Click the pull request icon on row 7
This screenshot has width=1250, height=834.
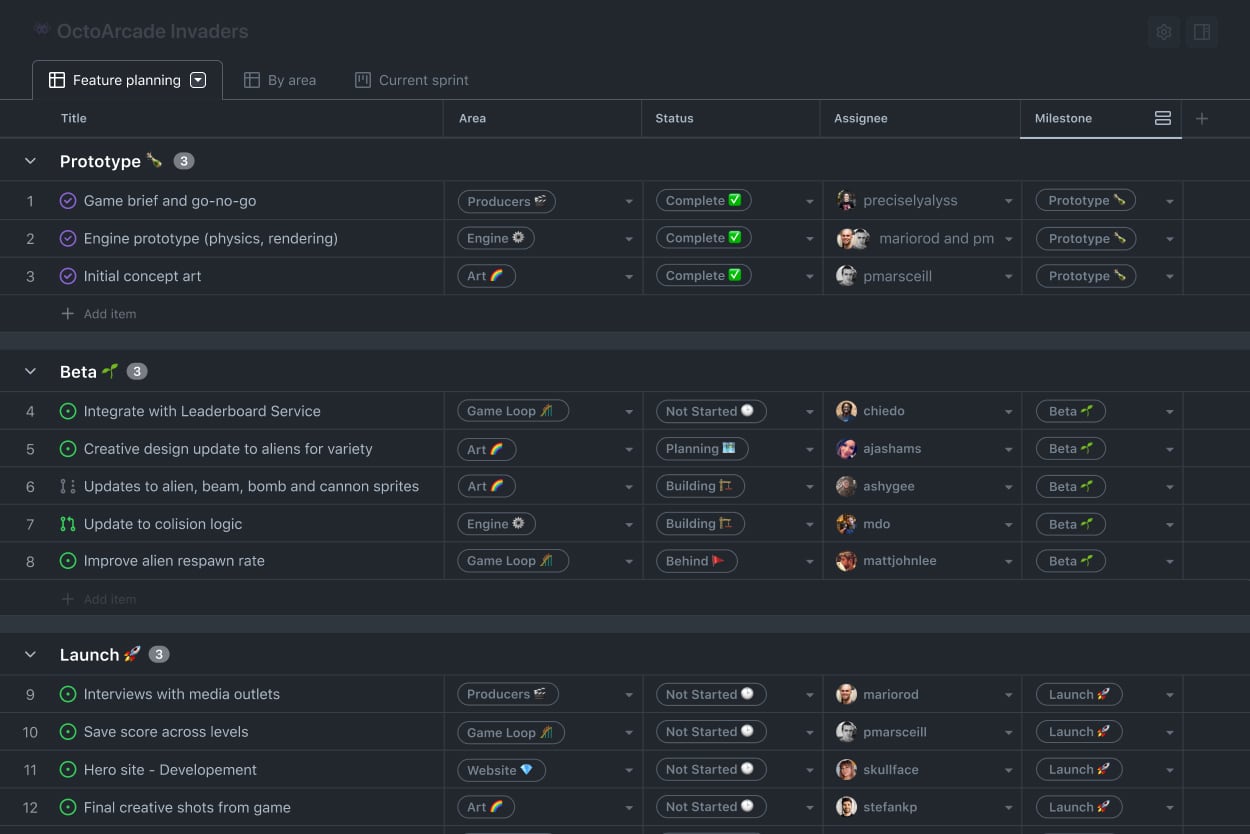pos(68,524)
